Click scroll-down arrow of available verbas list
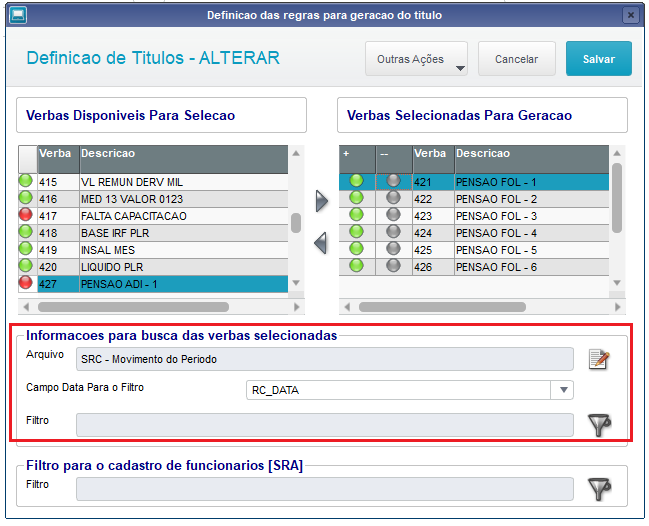Screen dimensions: 649x526 point(296,283)
